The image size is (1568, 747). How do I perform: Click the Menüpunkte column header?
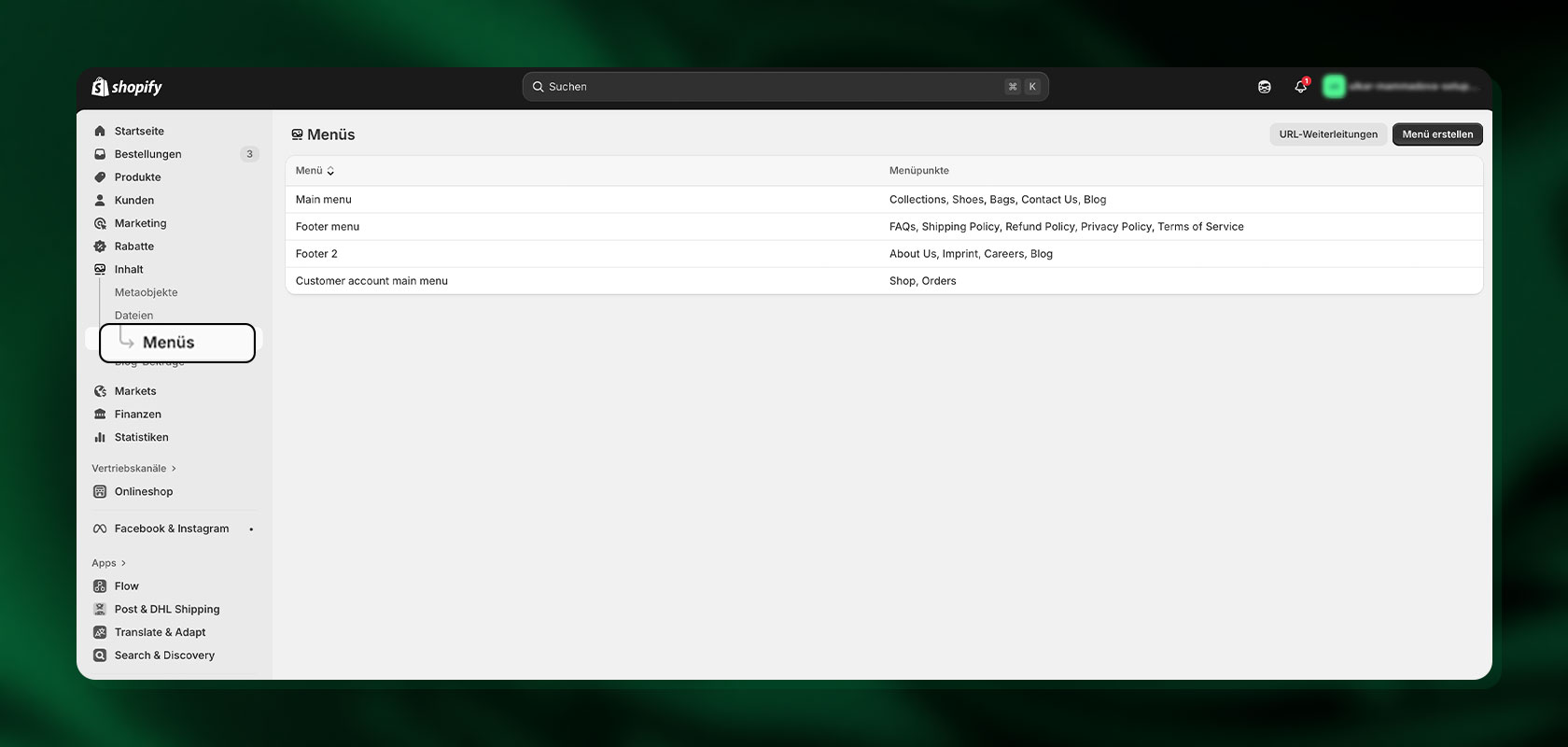[x=919, y=171]
